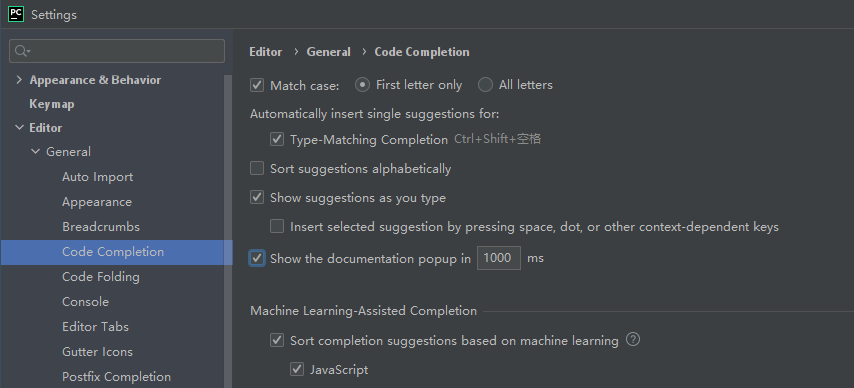This screenshot has width=854, height=388.
Task: Uncheck the JavaScript ML completion box
Action: 297,369
